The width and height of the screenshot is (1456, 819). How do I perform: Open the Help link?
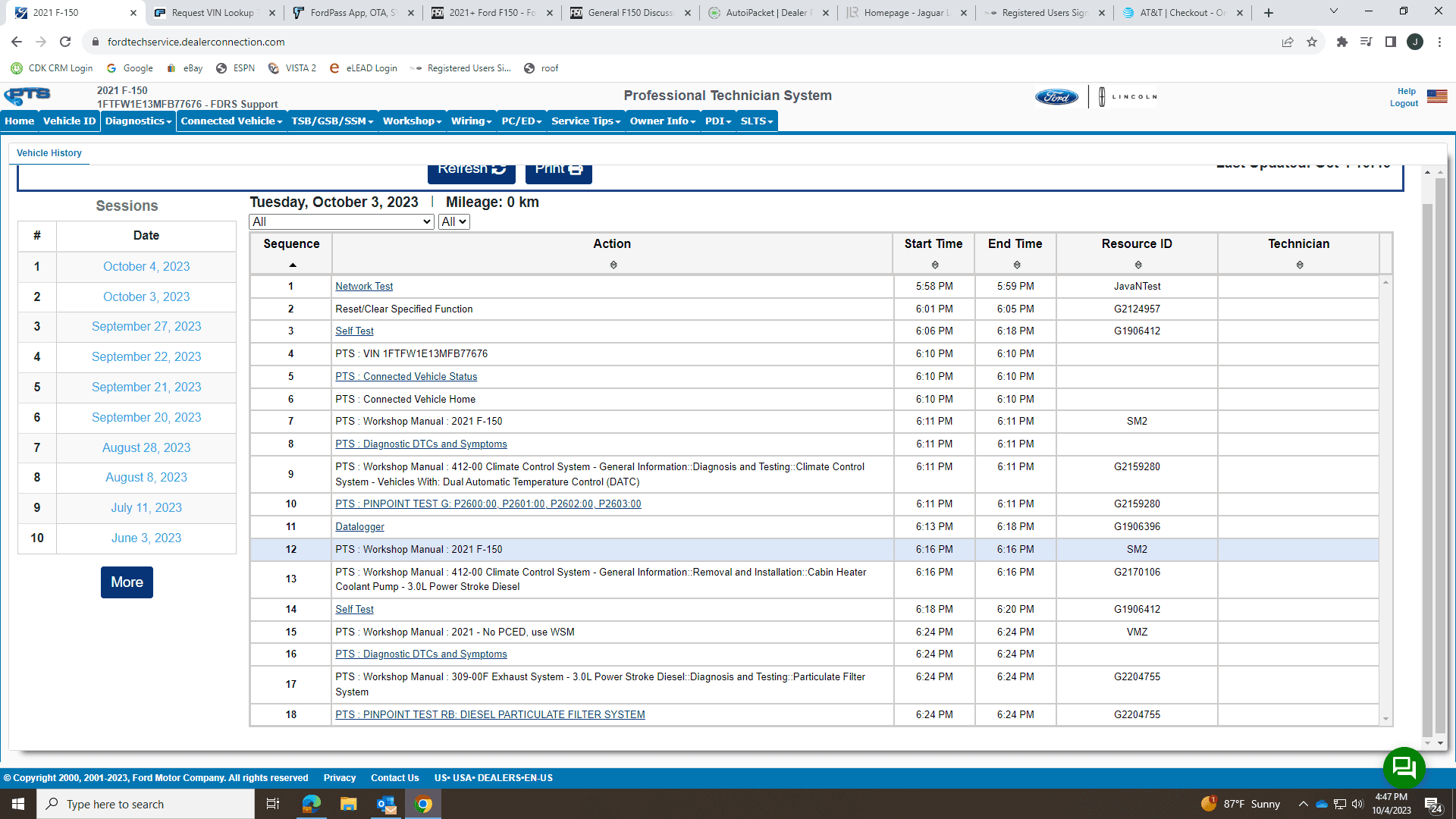(1407, 92)
